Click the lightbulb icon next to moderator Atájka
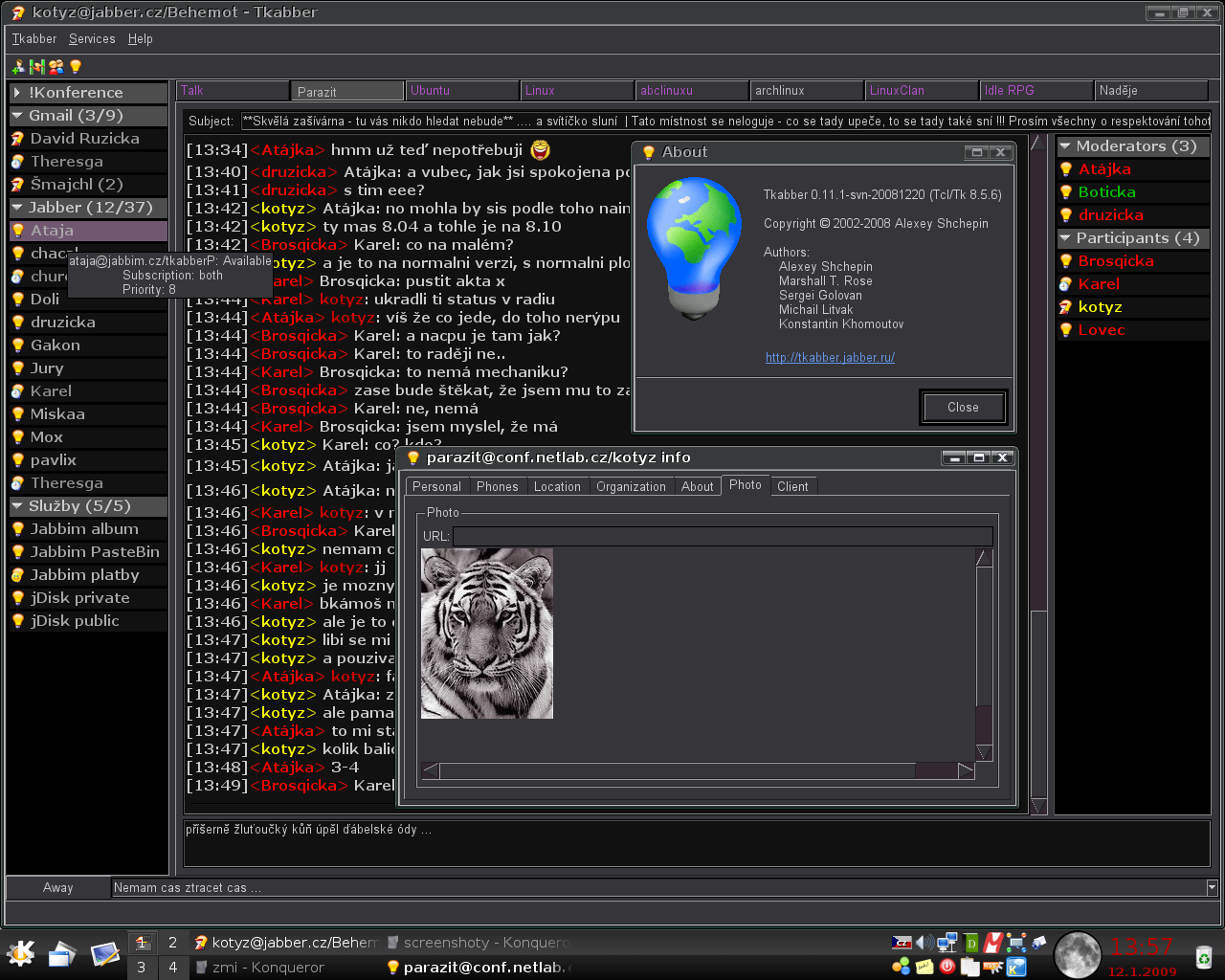This screenshot has width=1225, height=980. coord(1065,169)
